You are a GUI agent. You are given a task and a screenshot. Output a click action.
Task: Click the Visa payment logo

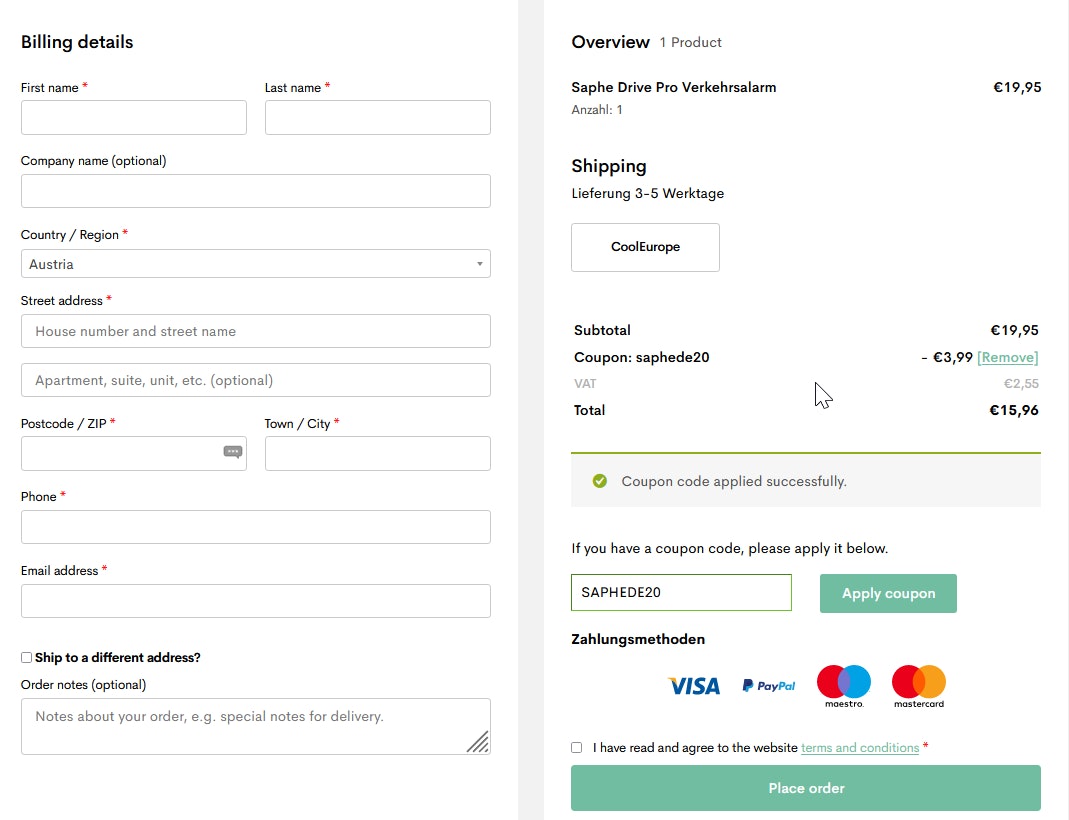point(694,686)
